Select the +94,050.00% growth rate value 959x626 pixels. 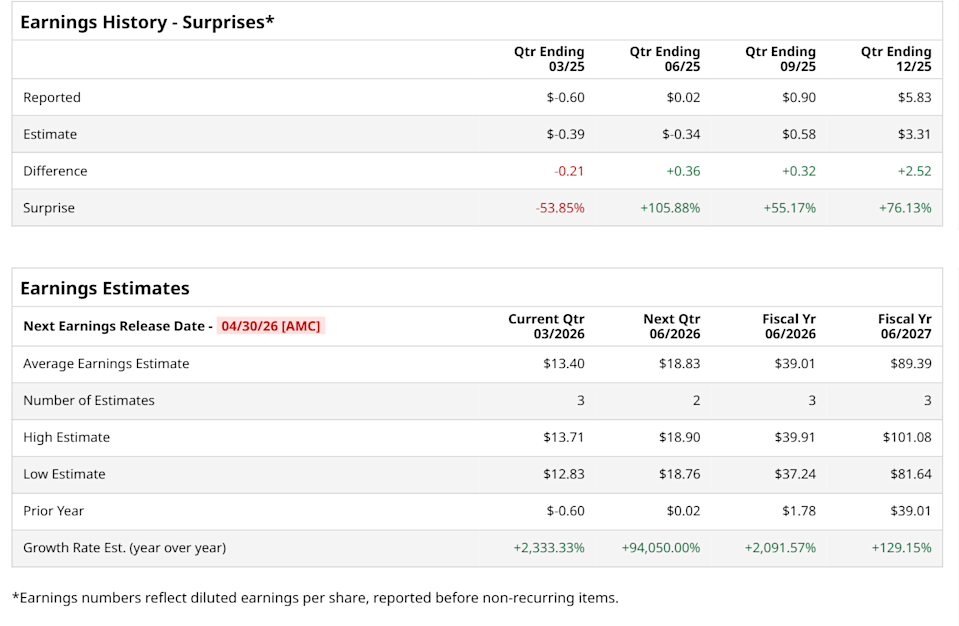[x=661, y=548]
